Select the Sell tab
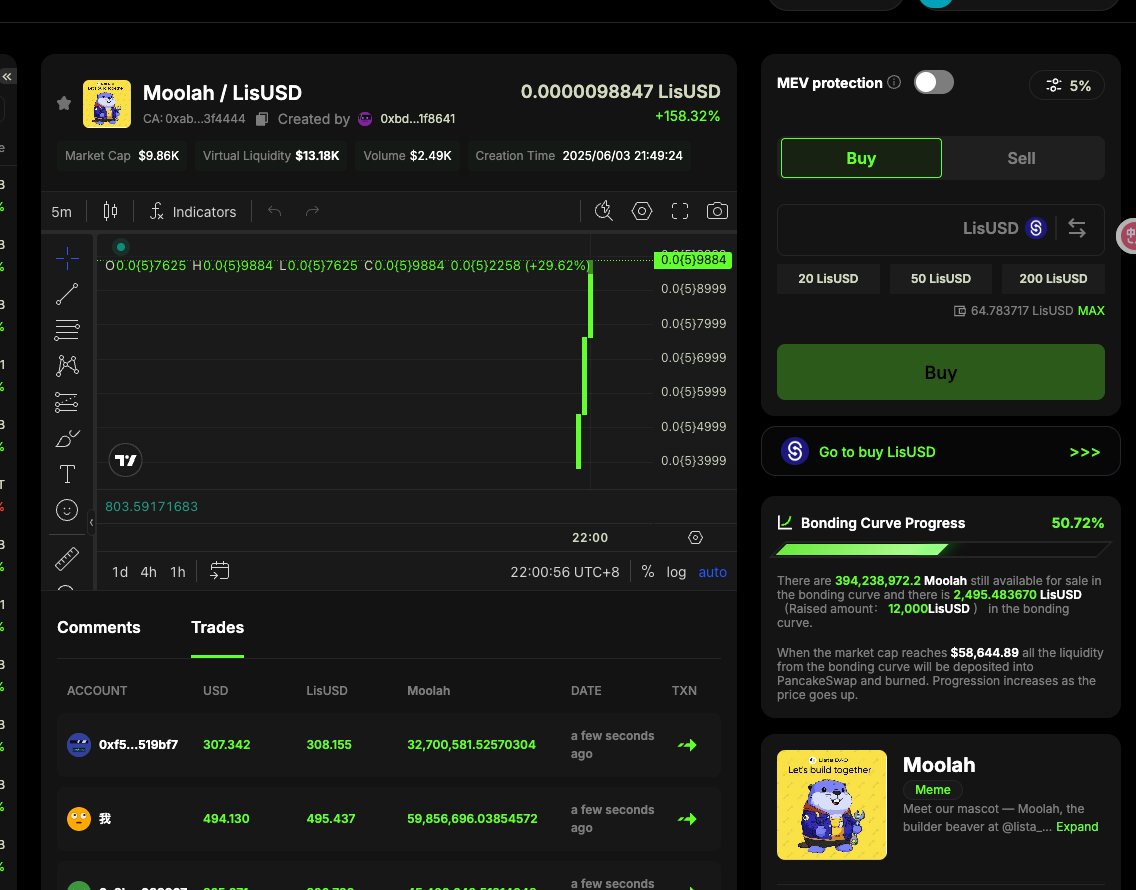 [x=1022, y=158]
